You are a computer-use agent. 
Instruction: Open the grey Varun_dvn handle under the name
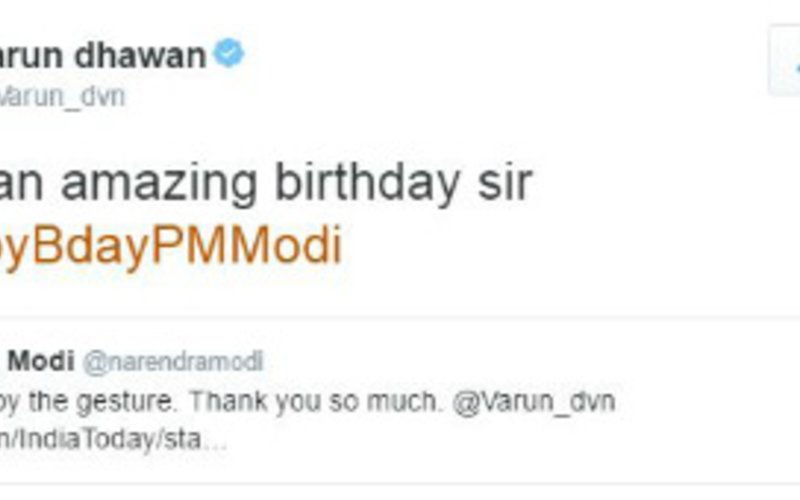coord(62,96)
